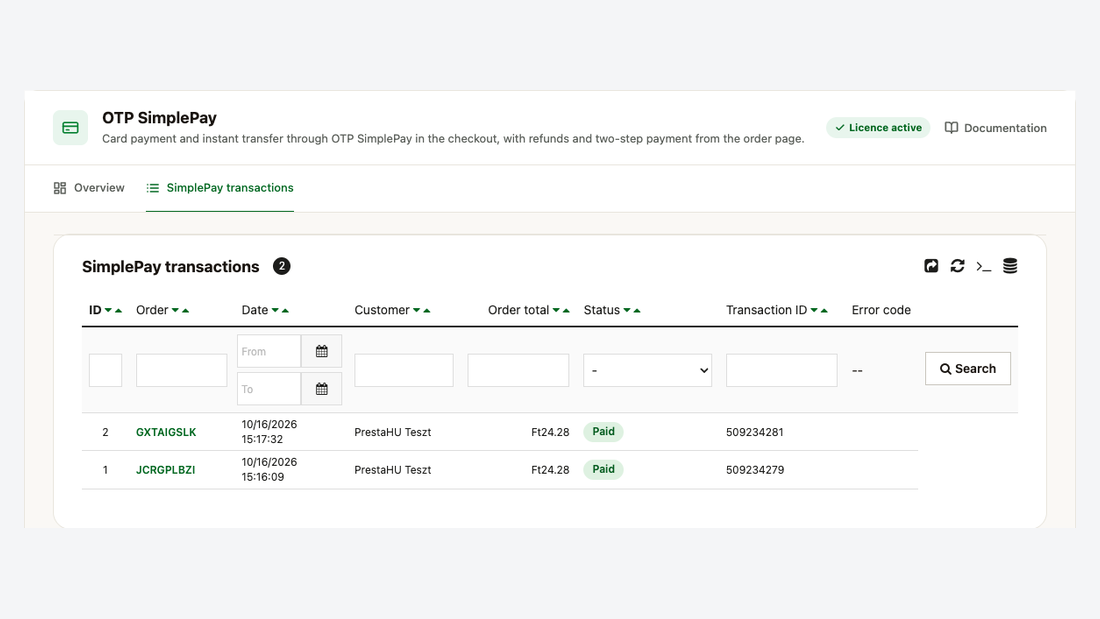The height and width of the screenshot is (619, 1100).
Task: Sort Order column descending
Action: click(x=175, y=310)
